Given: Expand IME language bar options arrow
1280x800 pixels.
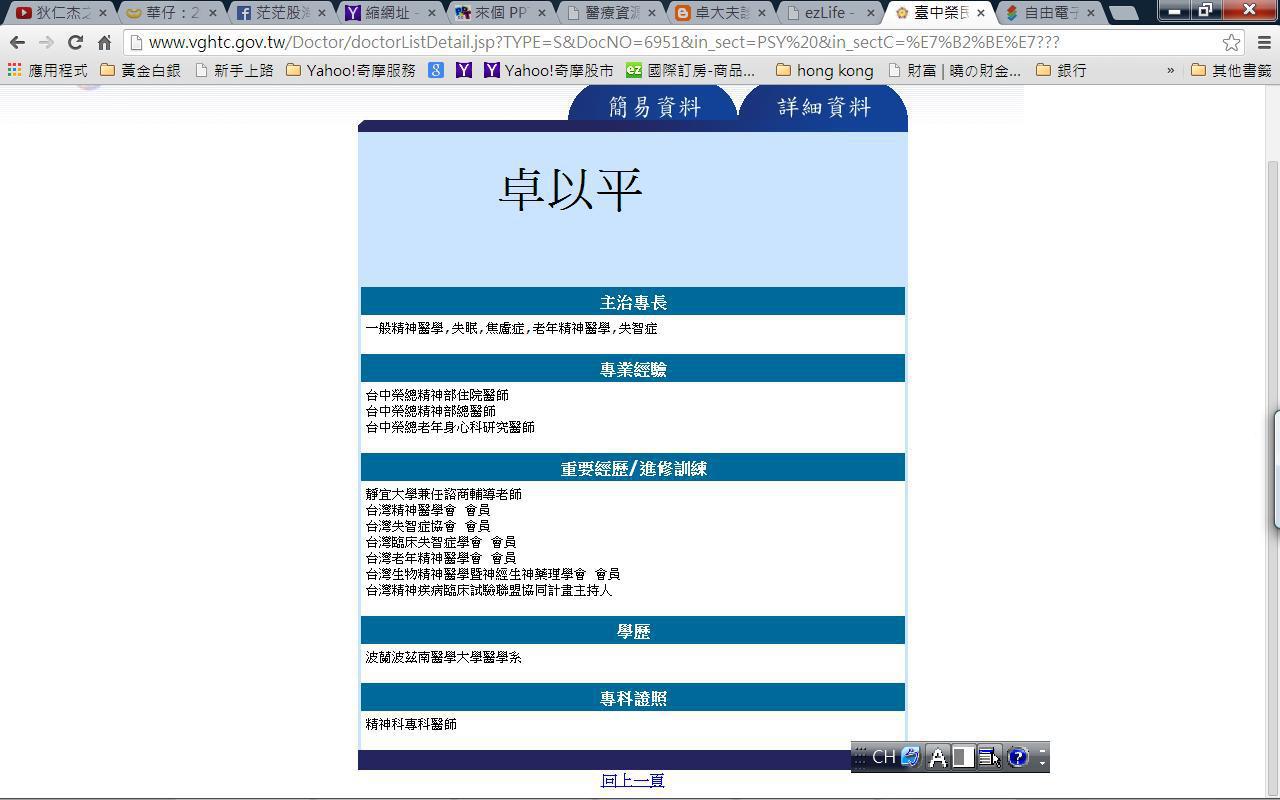Looking at the screenshot, I should [x=1042, y=763].
